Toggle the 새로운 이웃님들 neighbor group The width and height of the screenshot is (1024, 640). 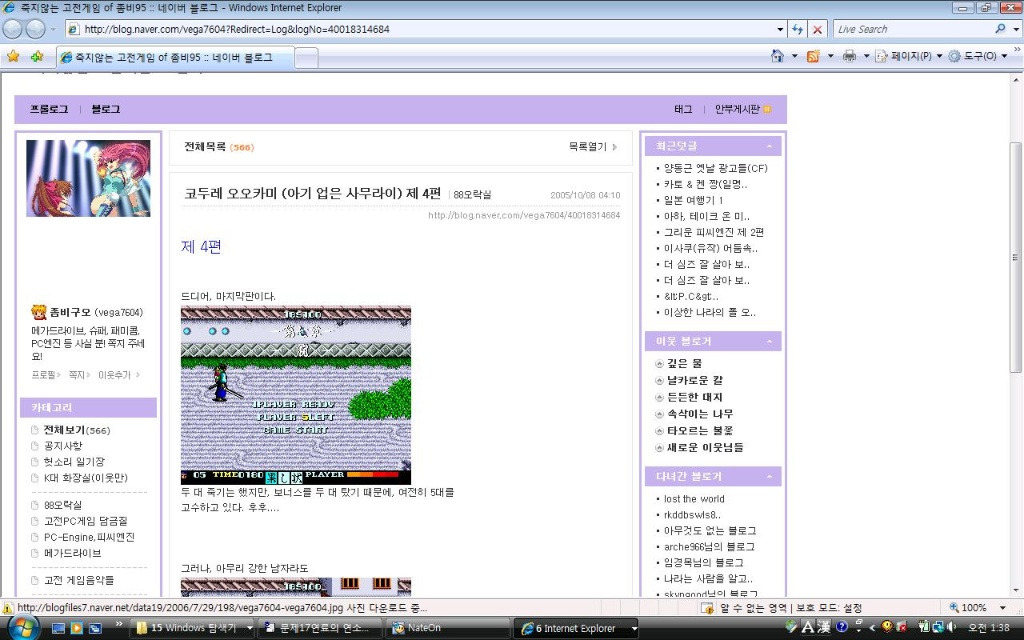tap(659, 447)
